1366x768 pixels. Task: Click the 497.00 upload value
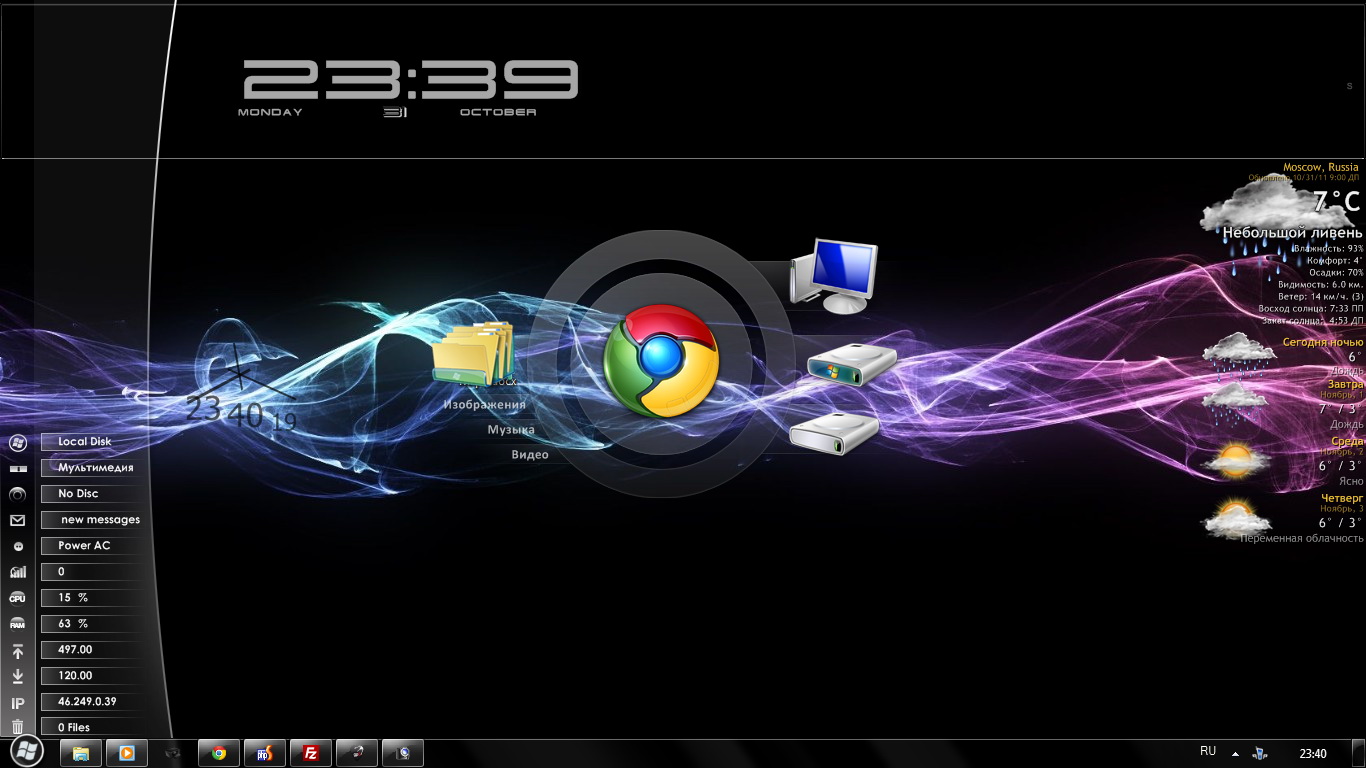tap(75, 650)
